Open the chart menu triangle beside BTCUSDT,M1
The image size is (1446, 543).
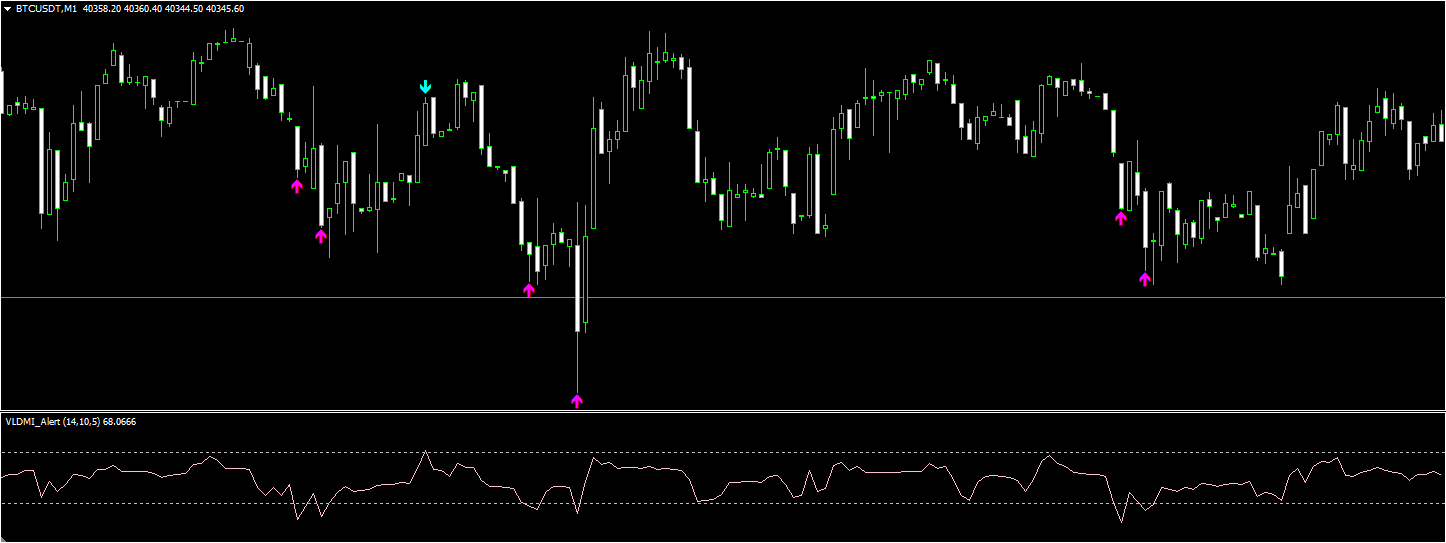(x=8, y=8)
